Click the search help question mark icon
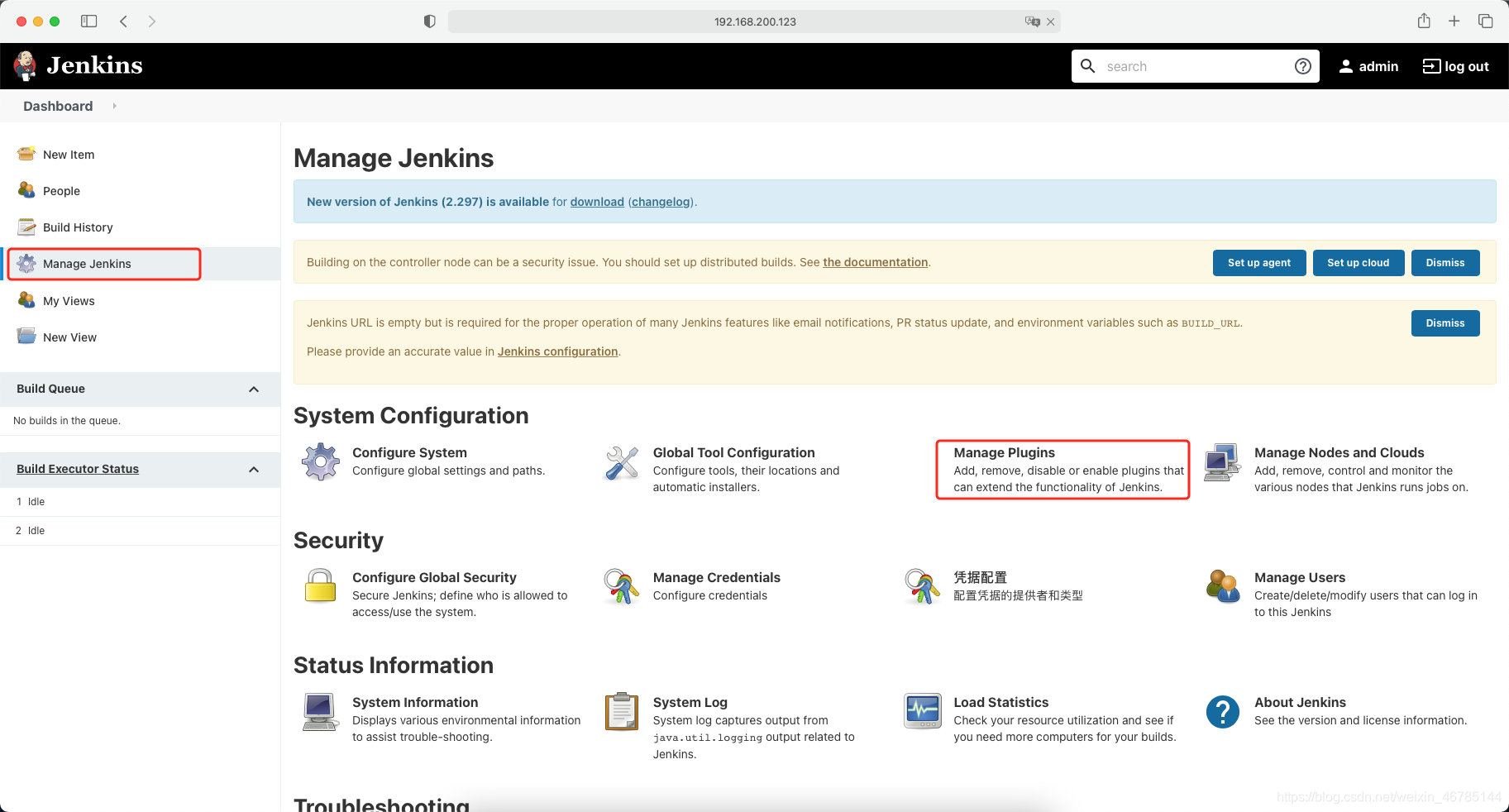The image size is (1509, 812). [1303, 66]
